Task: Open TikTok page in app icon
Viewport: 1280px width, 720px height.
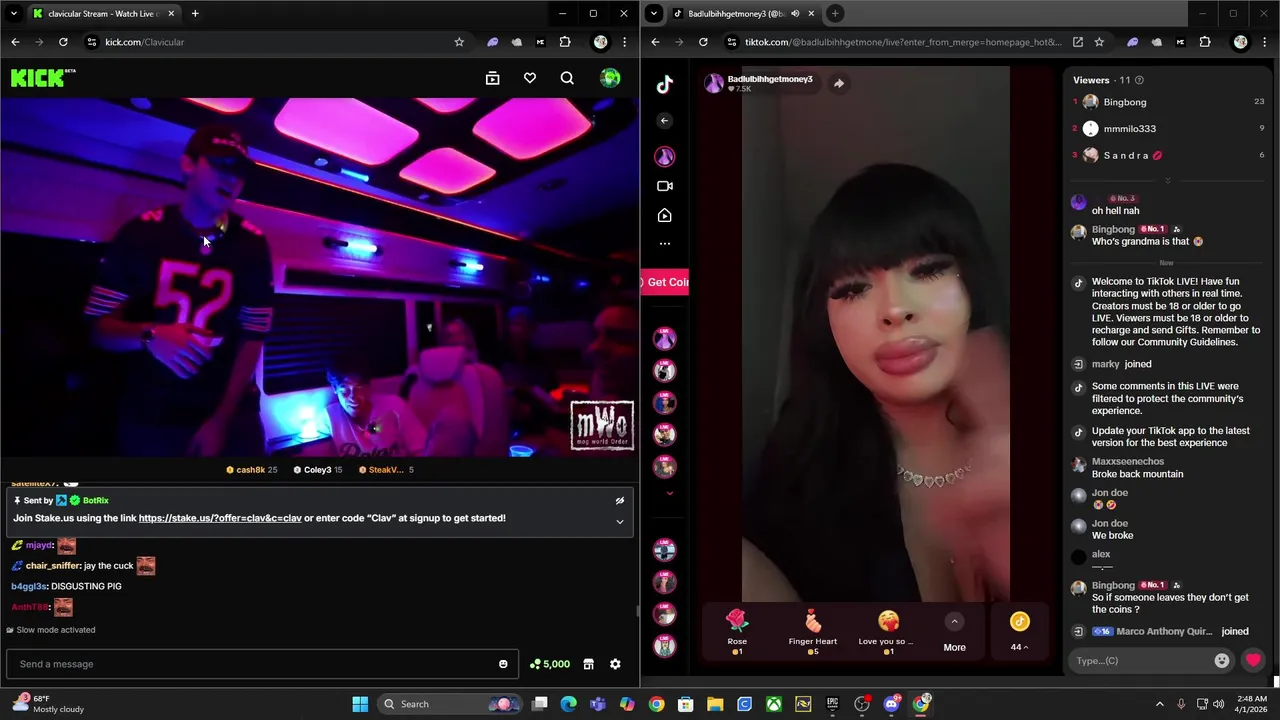Action: (1077, 42)
